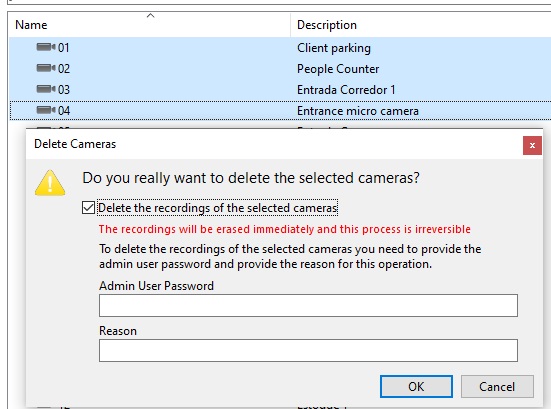Click the camera icon for camera 02
This screenshot has width=551, height=409.
coord(46,68)
